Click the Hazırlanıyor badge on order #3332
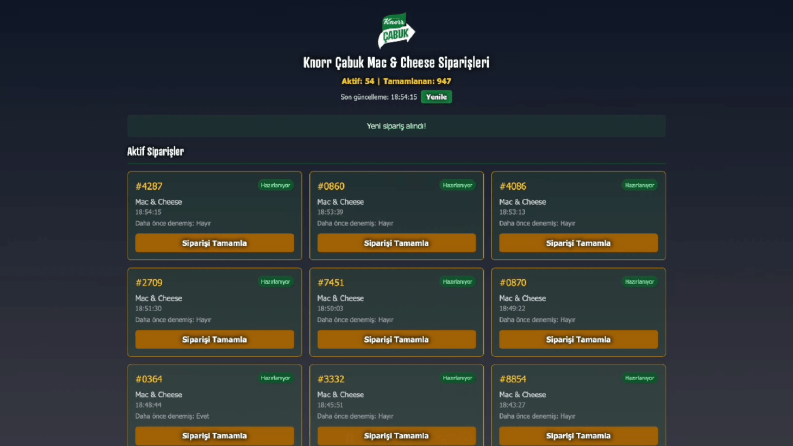 tap(457, 378)
